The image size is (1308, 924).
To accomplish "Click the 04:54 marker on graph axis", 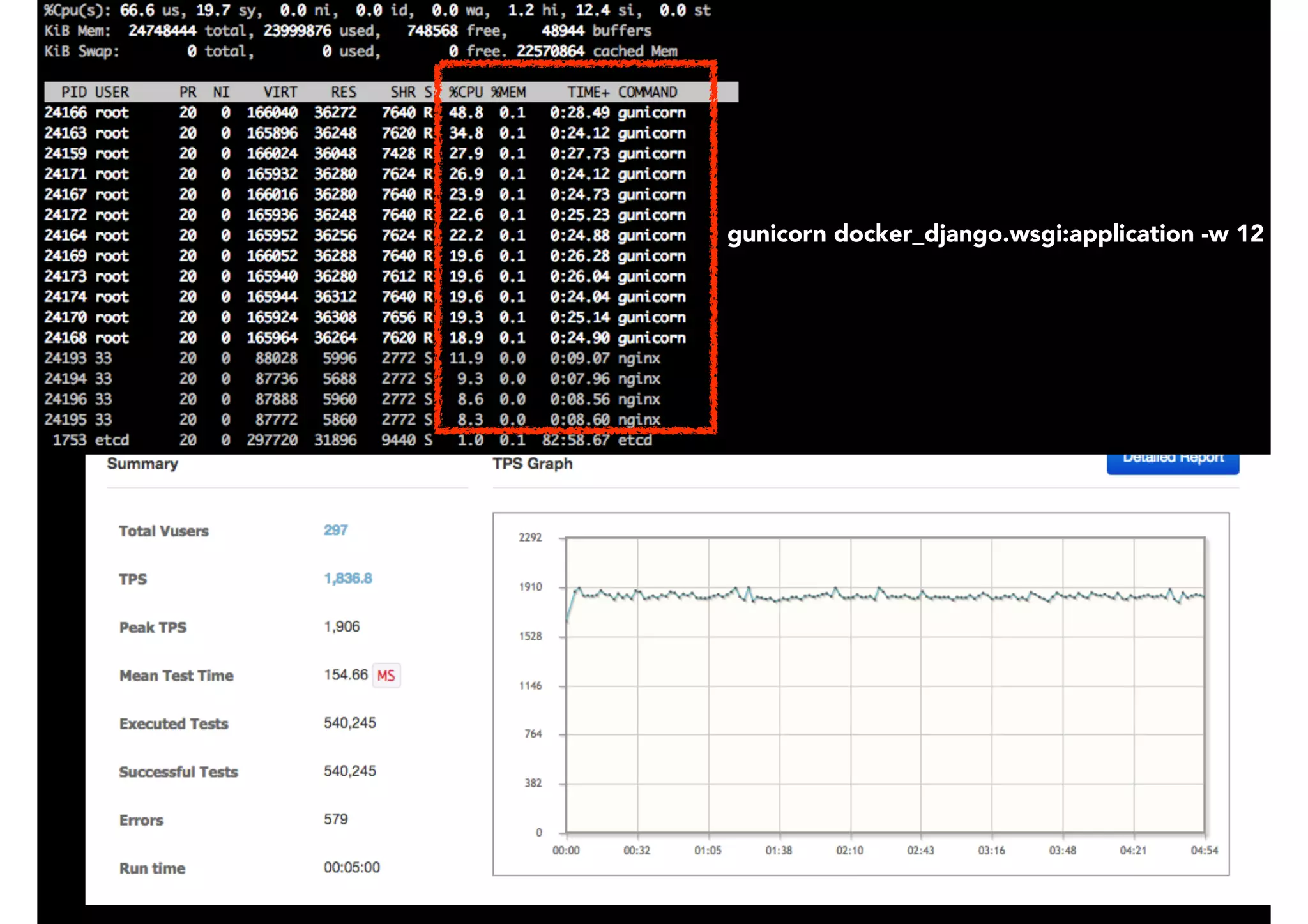I will (x=1204, y=851).
